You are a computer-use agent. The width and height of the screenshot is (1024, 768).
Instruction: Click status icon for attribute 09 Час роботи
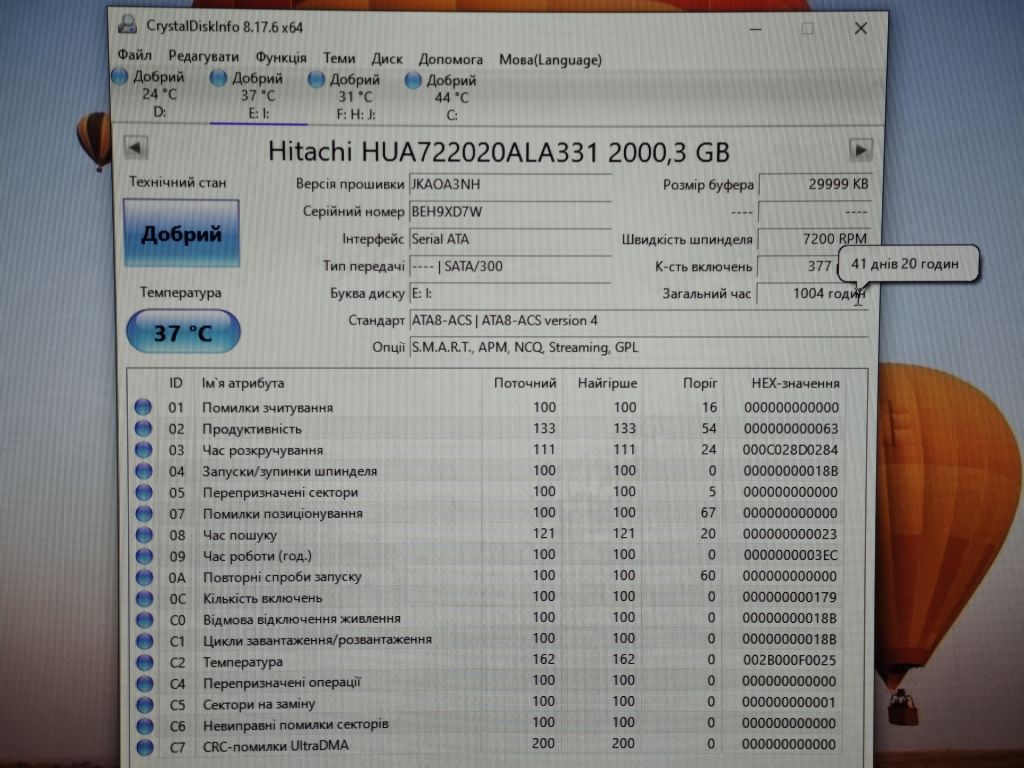[144, 556]
